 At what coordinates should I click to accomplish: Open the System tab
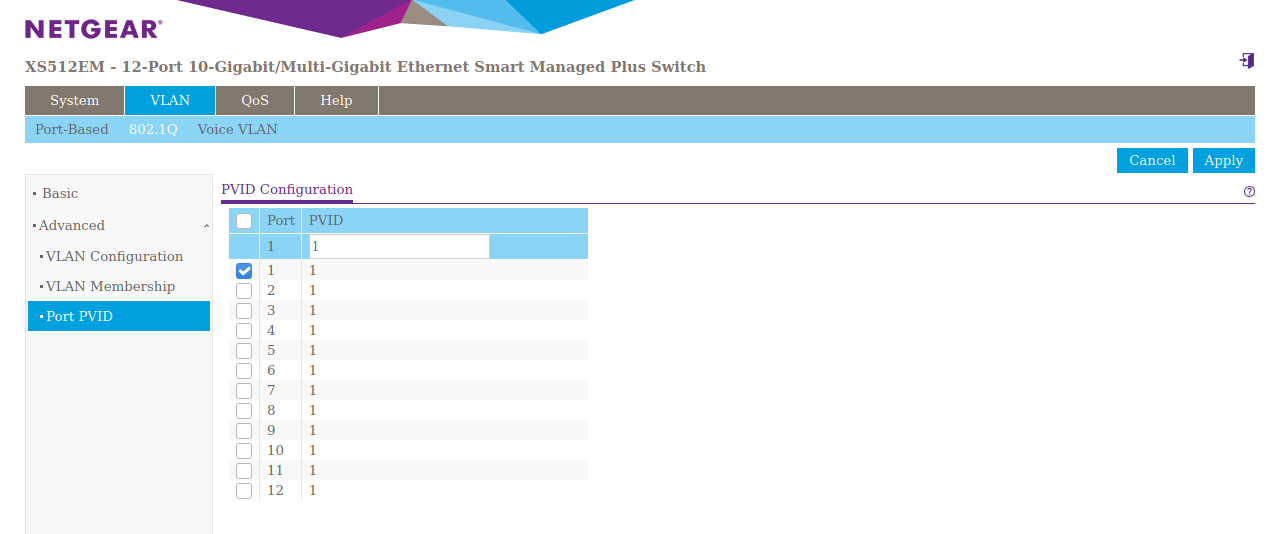tap(75, 101)
